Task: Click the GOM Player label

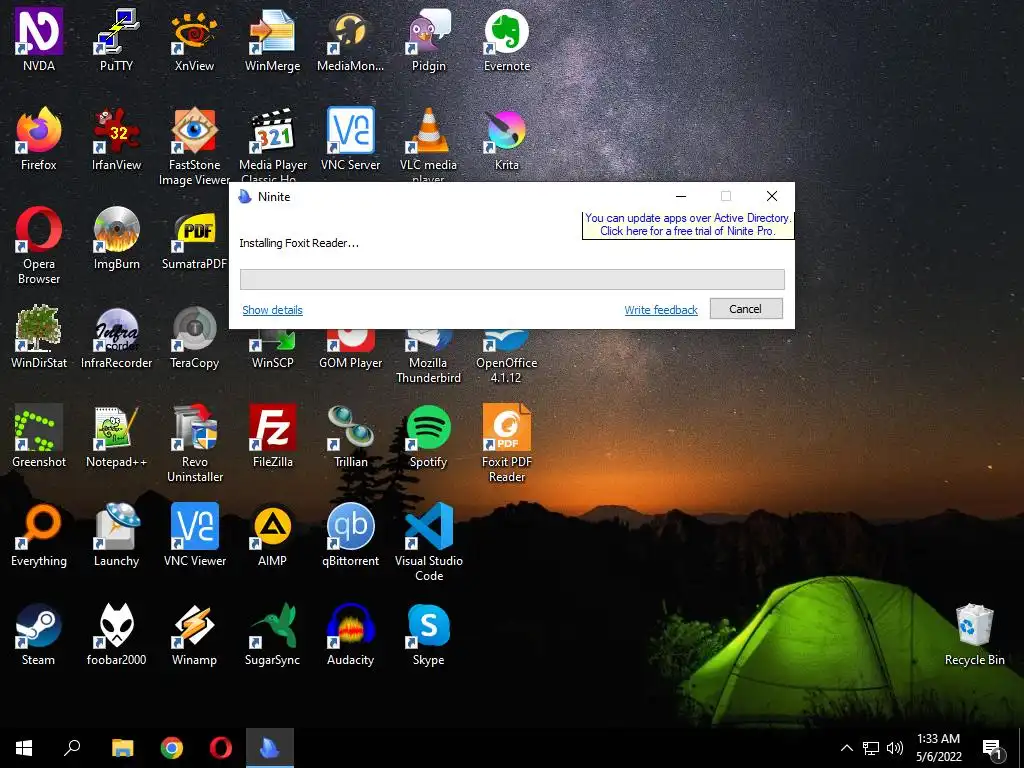Action: click(x=350, y=363)
